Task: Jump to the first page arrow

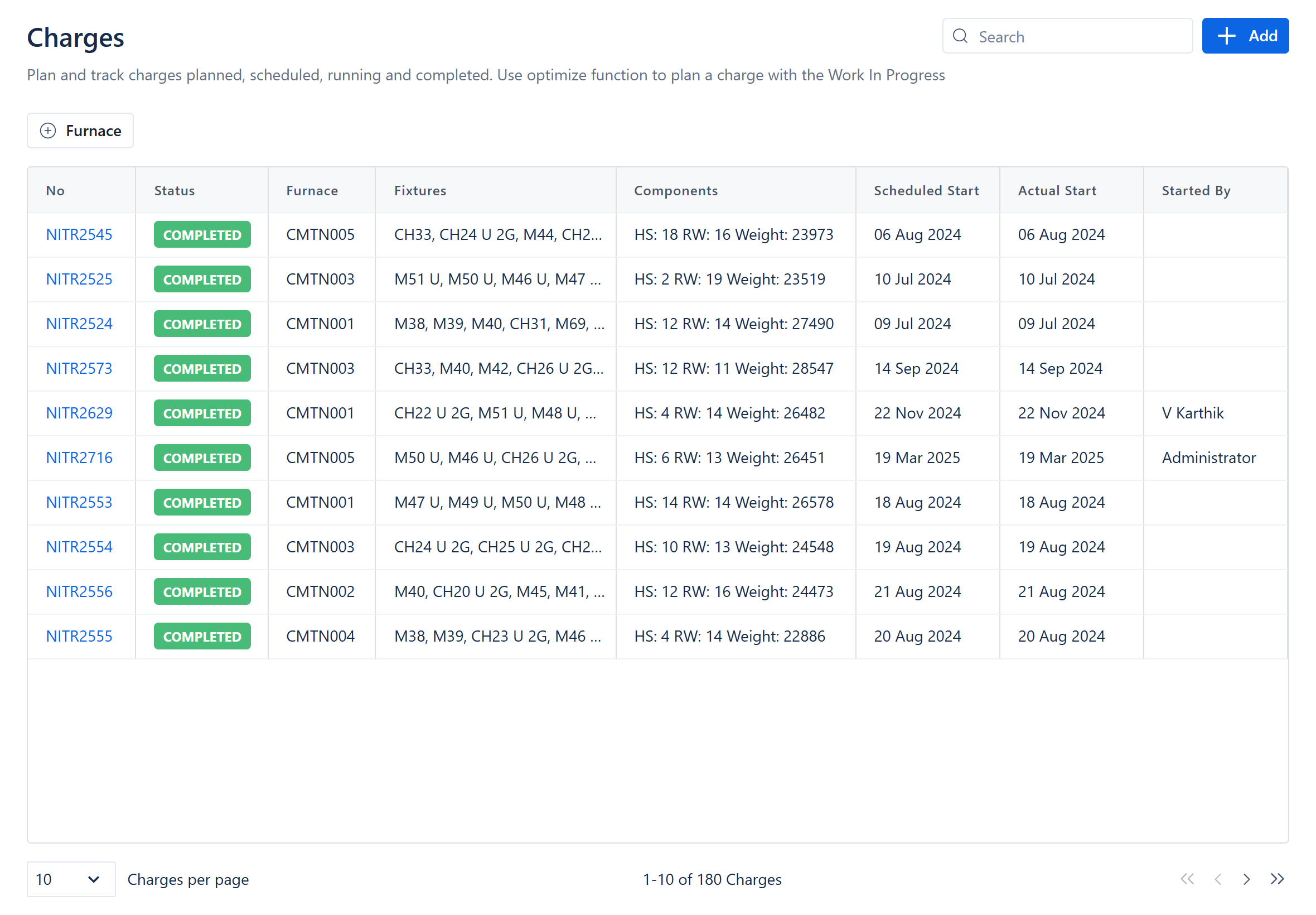Action: (x=1187, y=879)
